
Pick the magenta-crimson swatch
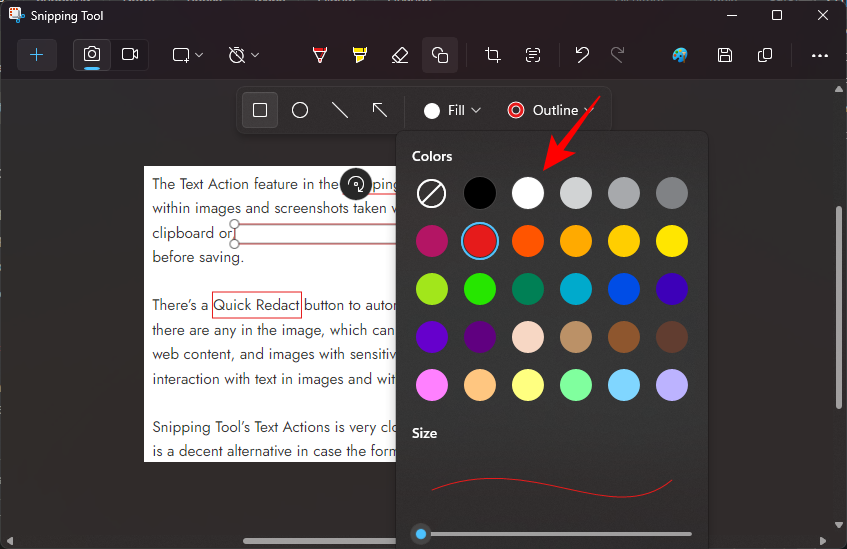[432, 241]
